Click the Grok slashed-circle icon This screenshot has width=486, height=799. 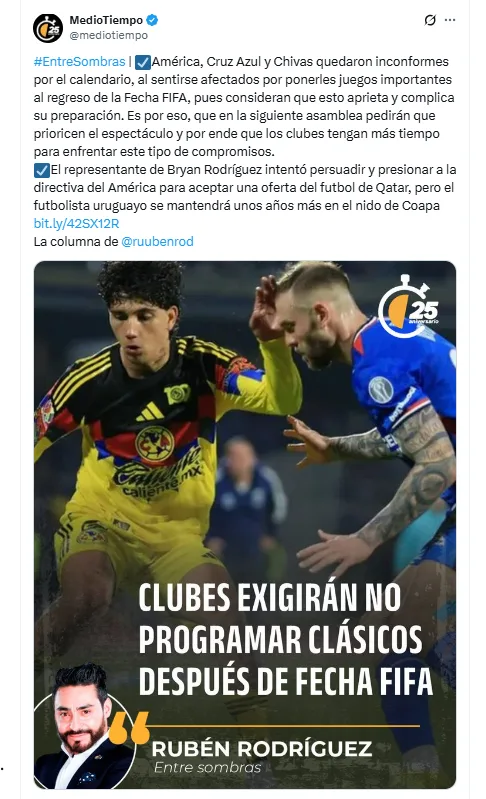click(430, 20)
